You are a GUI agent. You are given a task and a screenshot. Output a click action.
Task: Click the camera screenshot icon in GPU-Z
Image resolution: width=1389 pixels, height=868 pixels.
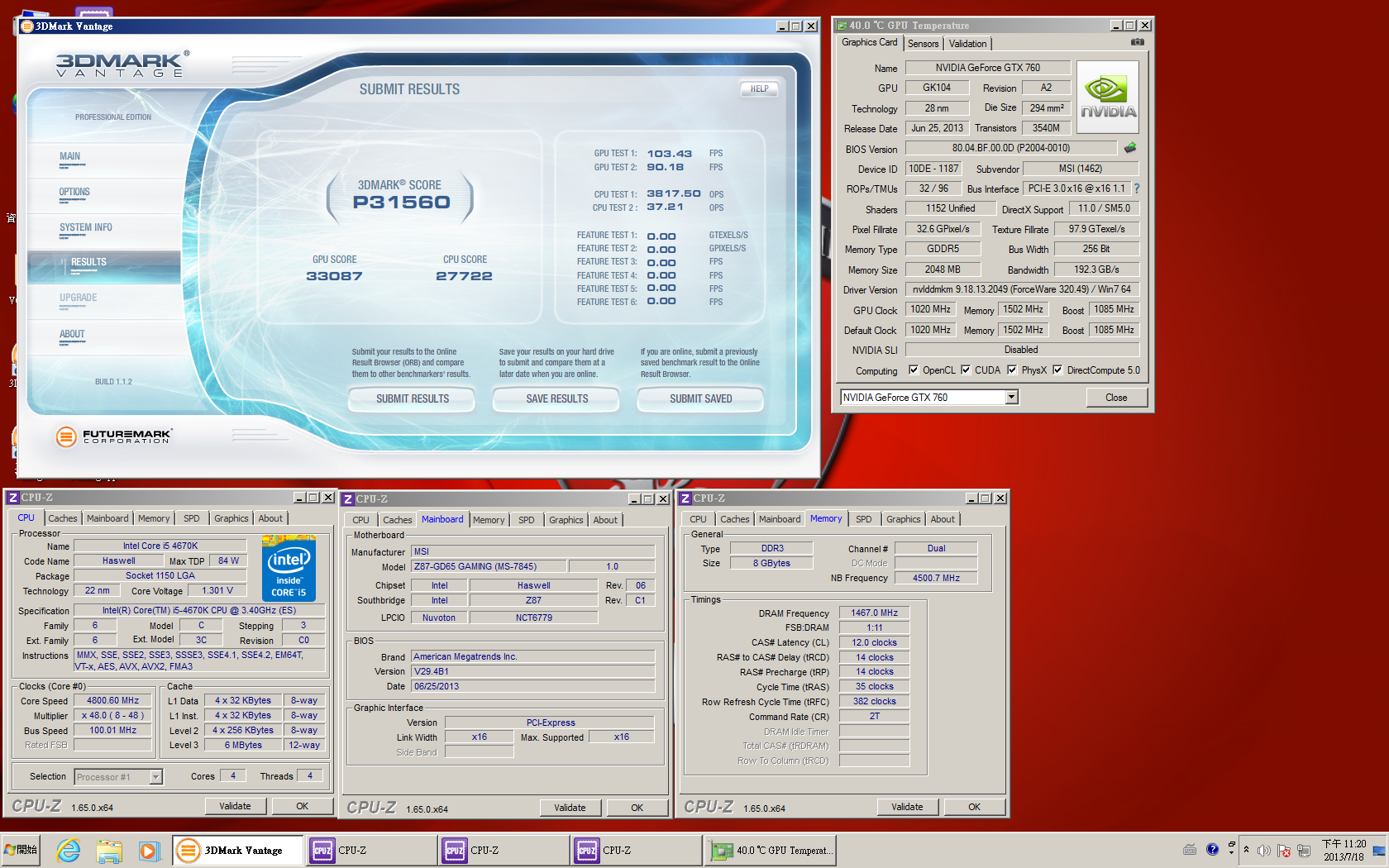tap(1138, 42)
